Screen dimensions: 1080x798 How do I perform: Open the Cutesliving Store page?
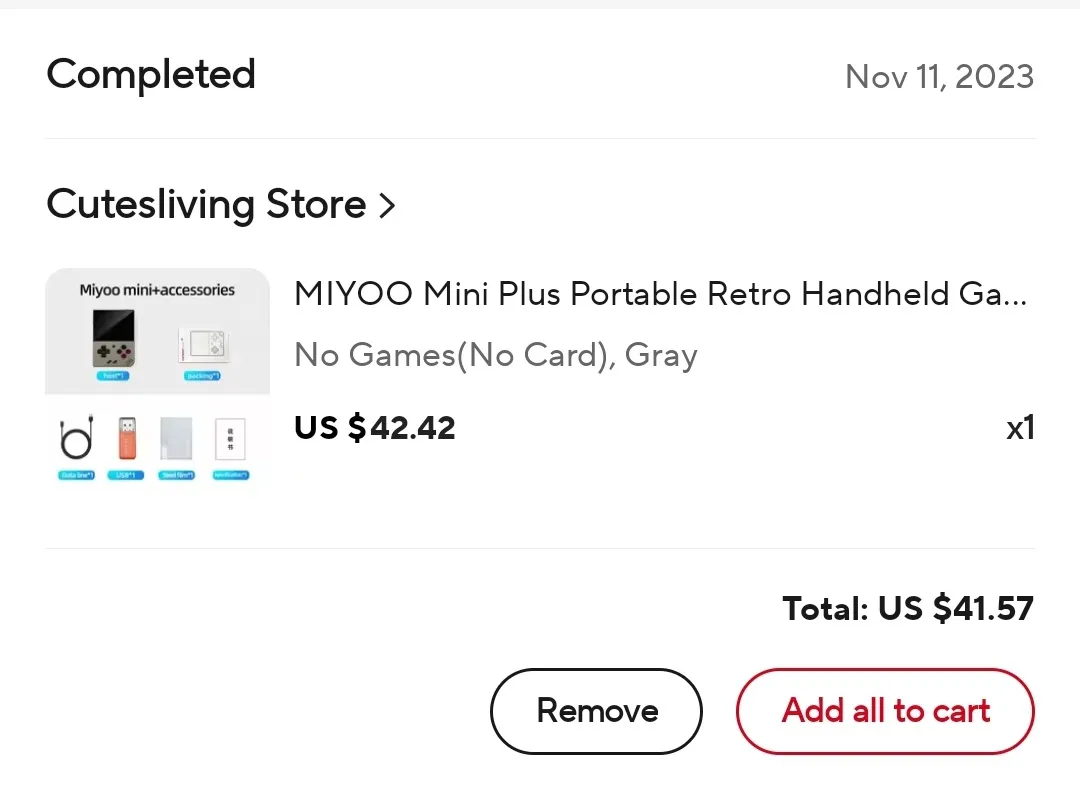205,204
